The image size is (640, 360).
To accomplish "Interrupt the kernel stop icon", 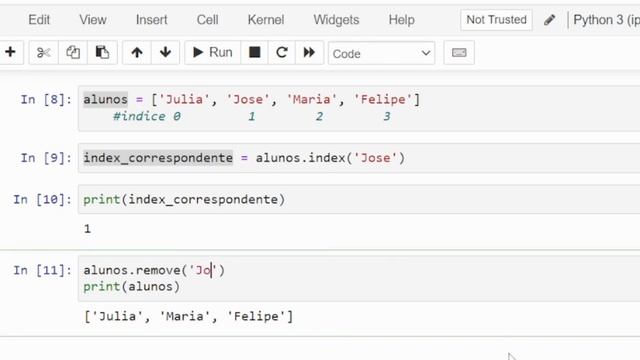I will [254, 52].
